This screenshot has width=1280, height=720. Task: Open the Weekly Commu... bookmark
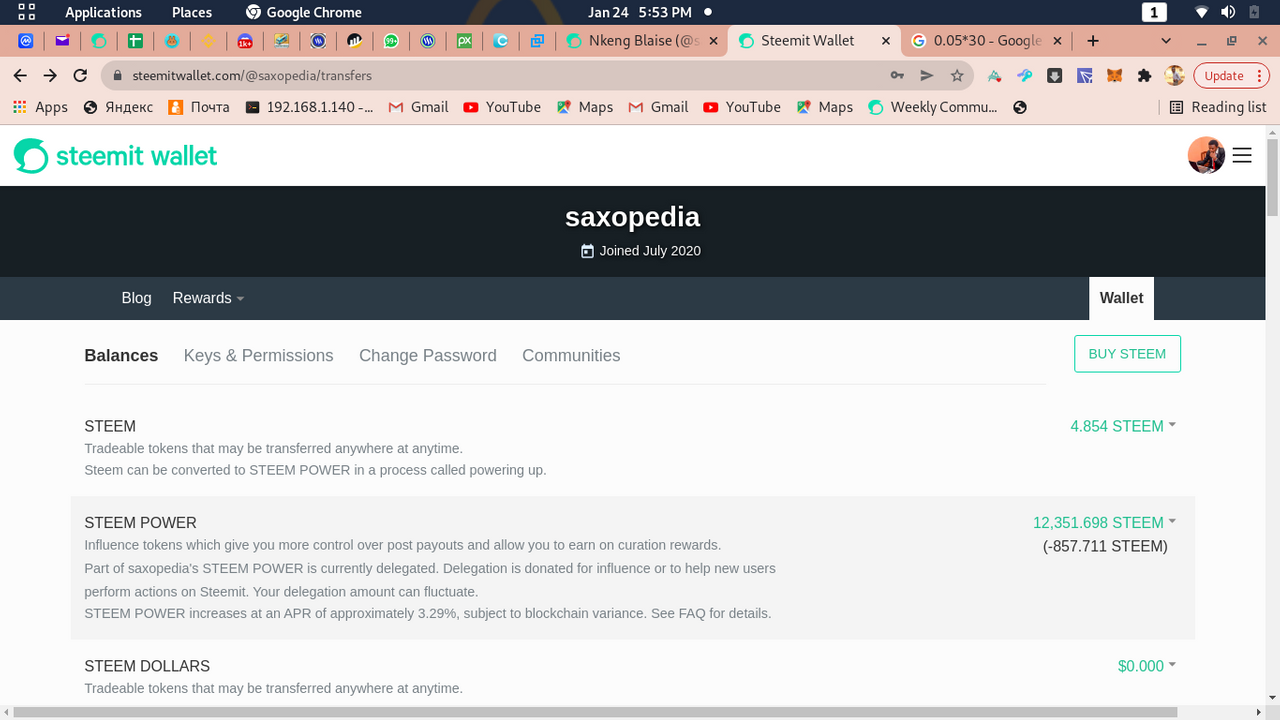pos(932,107)
